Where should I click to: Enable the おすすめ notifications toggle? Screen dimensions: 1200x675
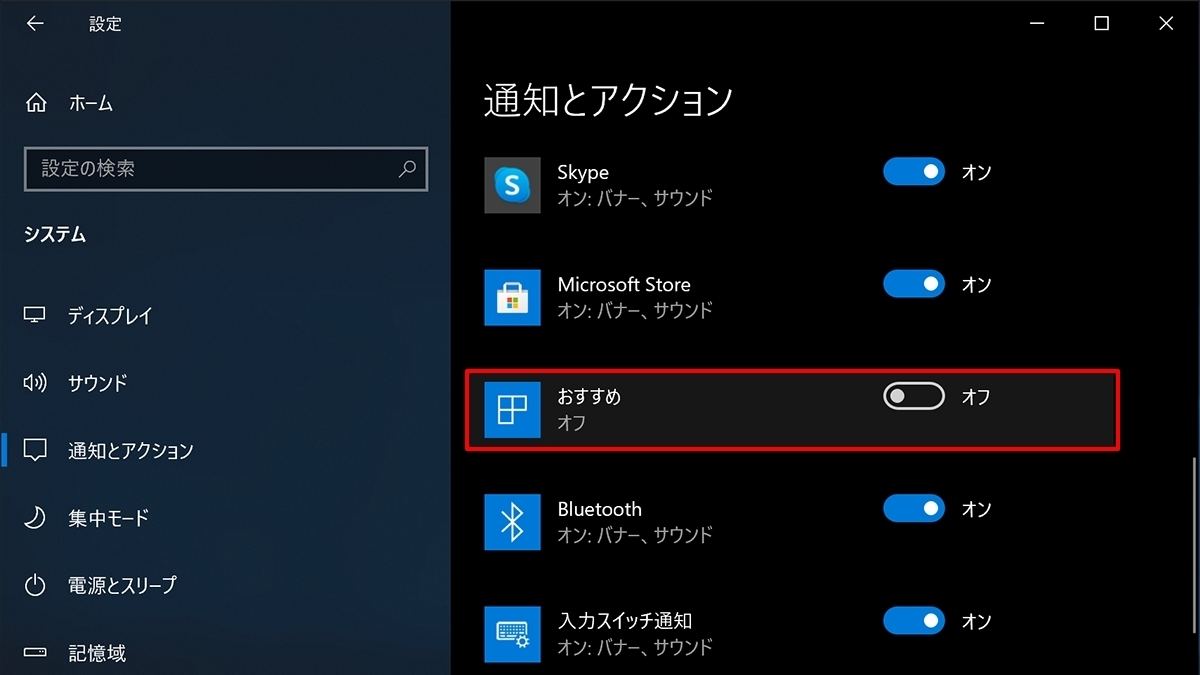[914, 397]
